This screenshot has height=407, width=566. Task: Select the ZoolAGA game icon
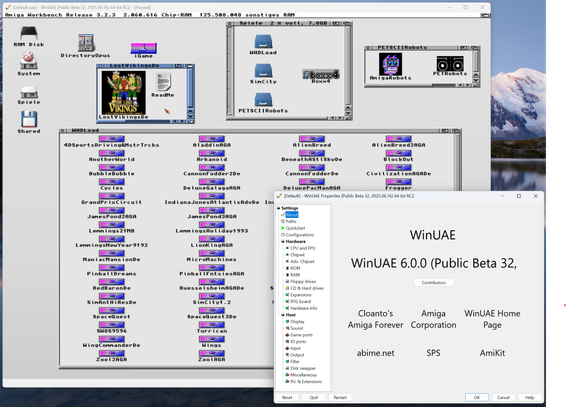point(212,354)
